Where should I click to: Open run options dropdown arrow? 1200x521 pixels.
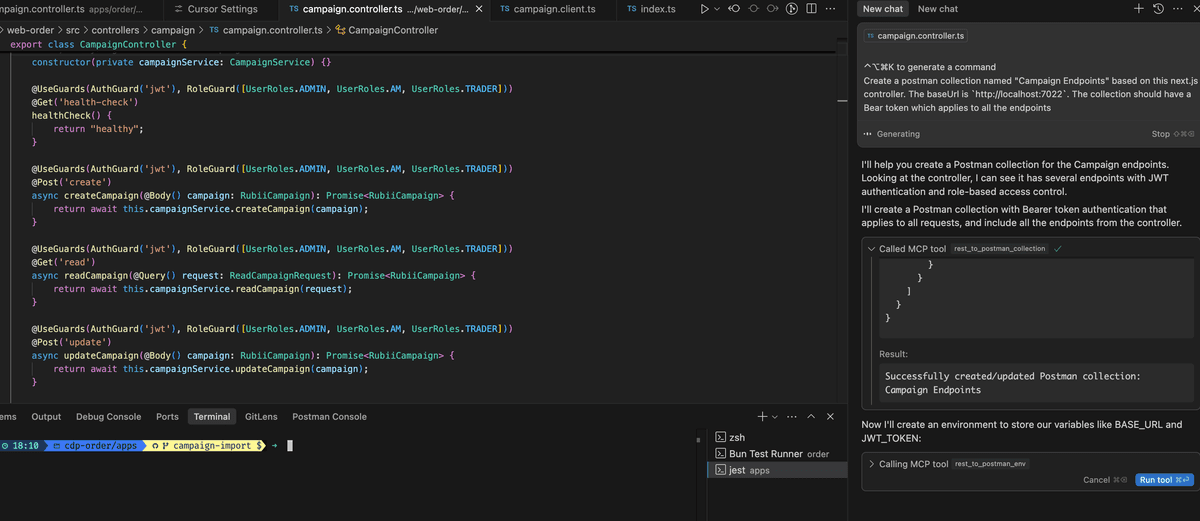coord(717,9)
